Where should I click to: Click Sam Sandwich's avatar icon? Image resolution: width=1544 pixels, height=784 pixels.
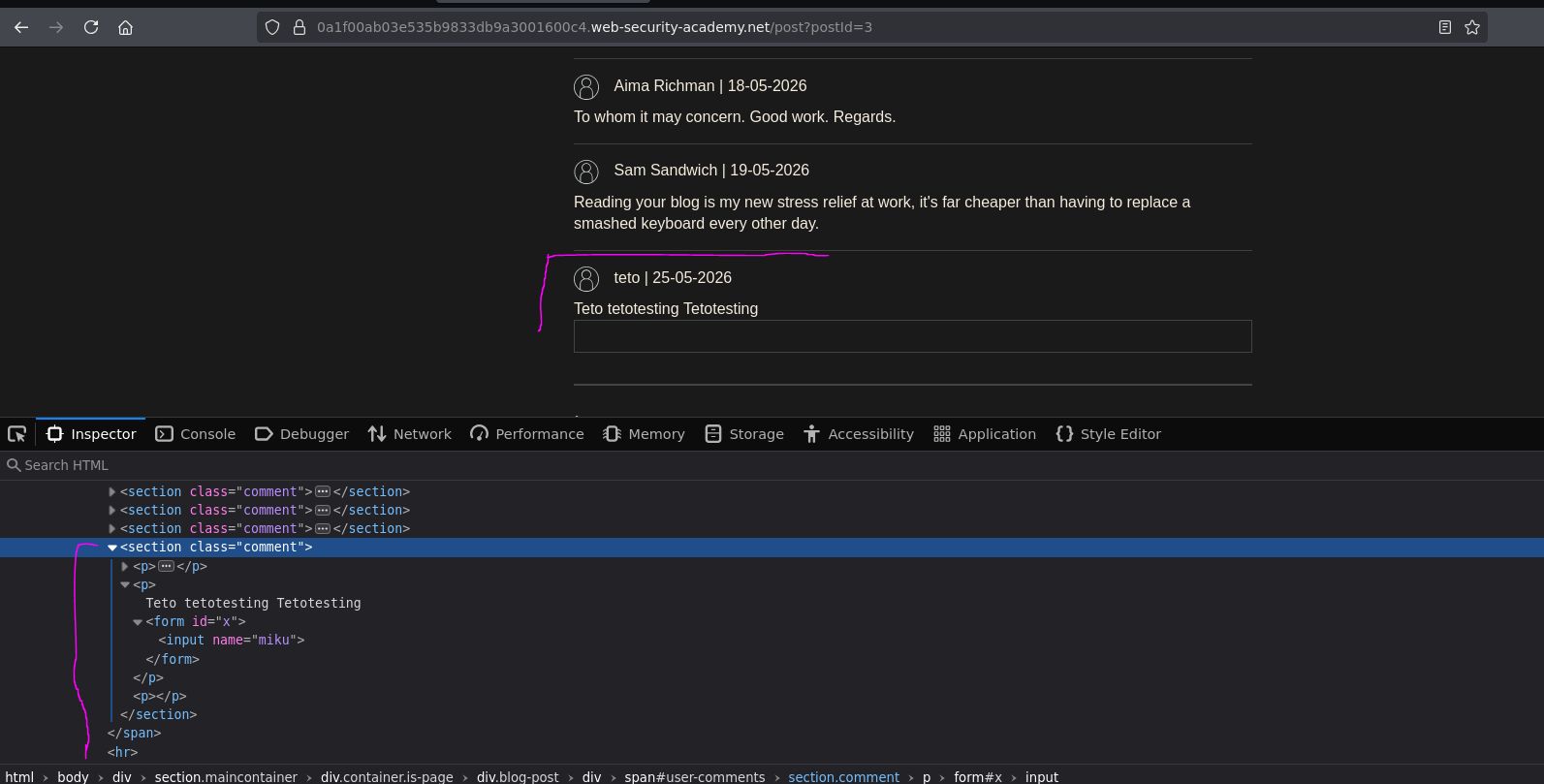tap(586, 172)
